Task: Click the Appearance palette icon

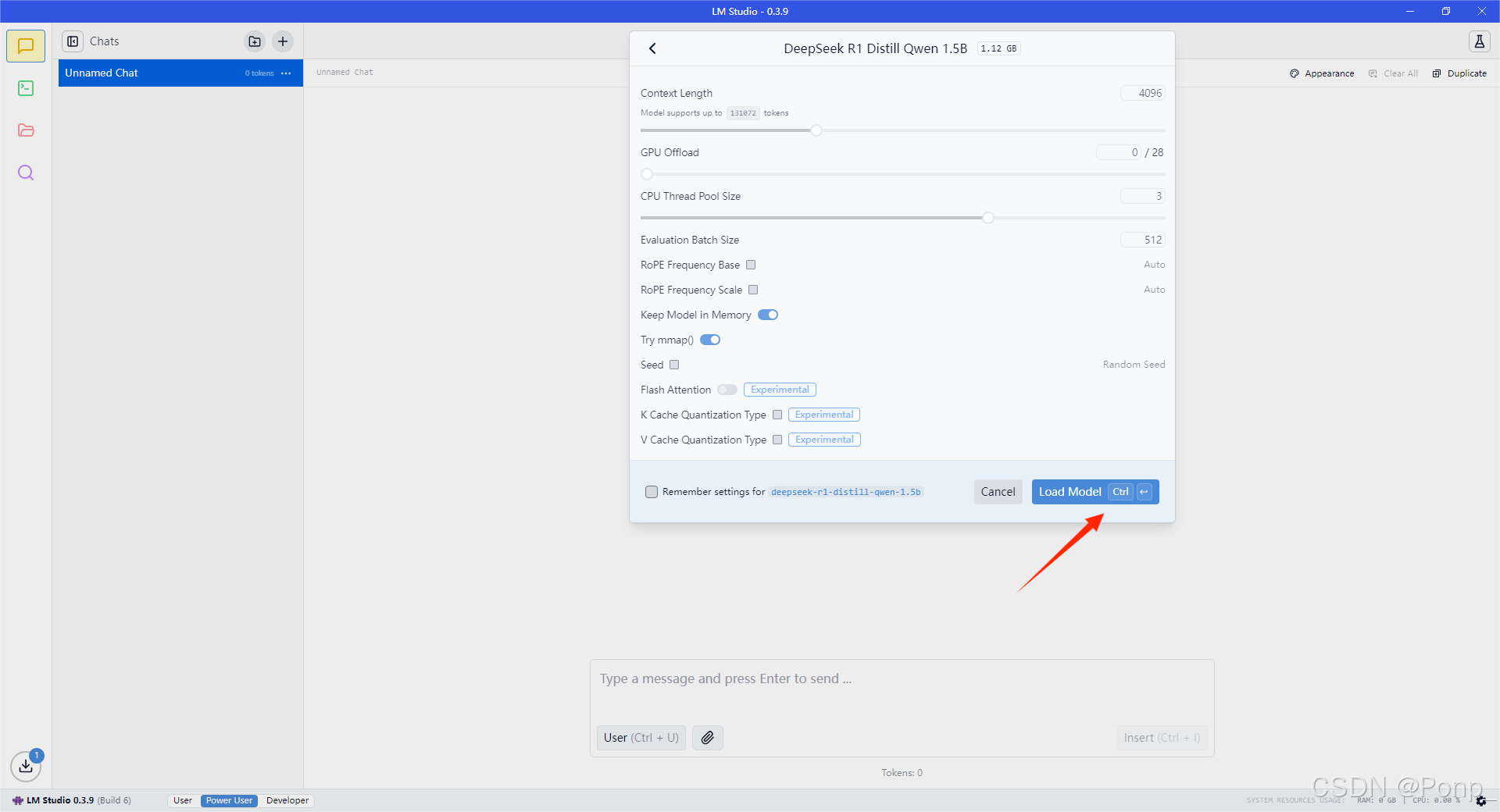Action: tap(1295, 73)
